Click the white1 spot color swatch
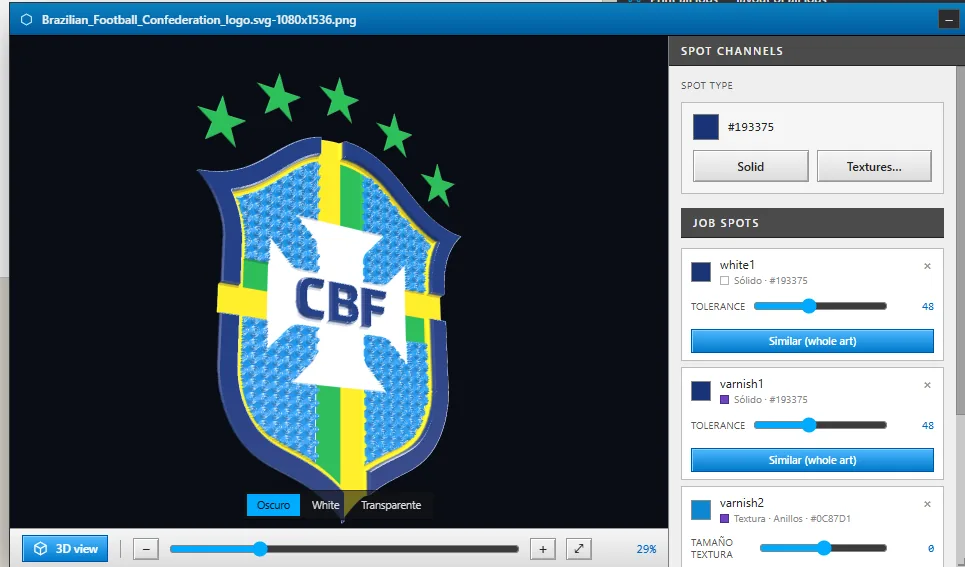Screen dimensions: 965x567 coord(701,272)
